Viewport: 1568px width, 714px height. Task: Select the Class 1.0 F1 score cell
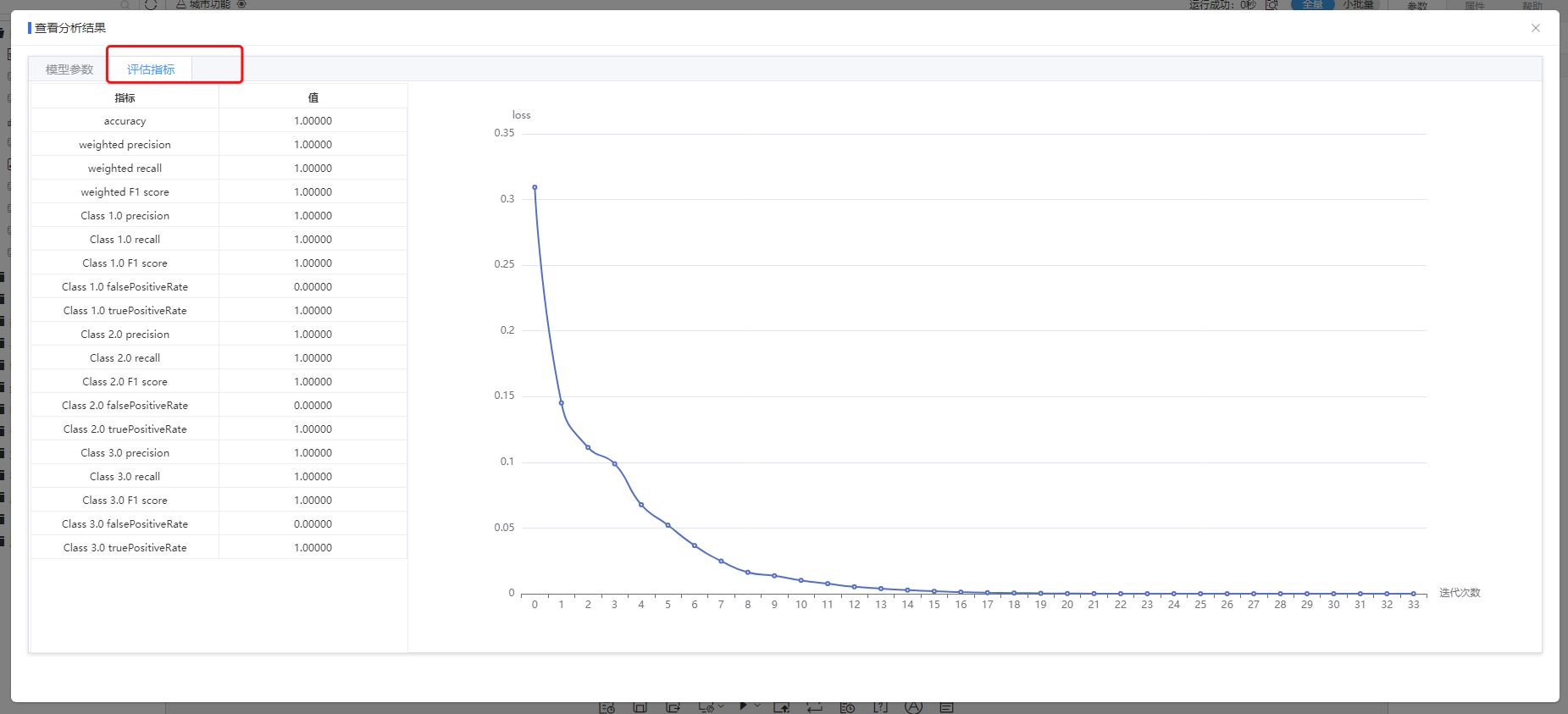coord(125,263)
